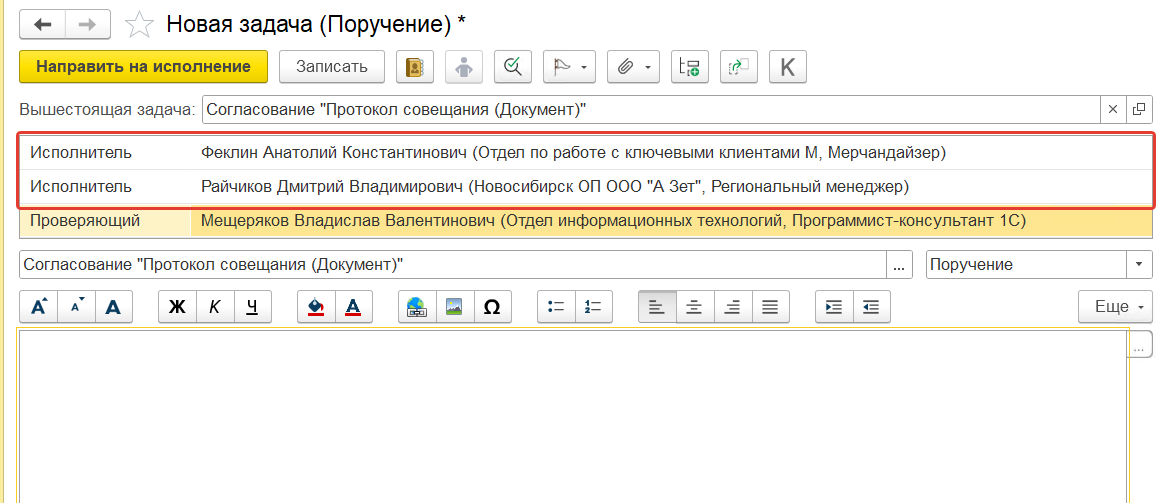Click the add subtask tree icon
The width and height of the screenshot is (1163, 503).
click(689, 67)
